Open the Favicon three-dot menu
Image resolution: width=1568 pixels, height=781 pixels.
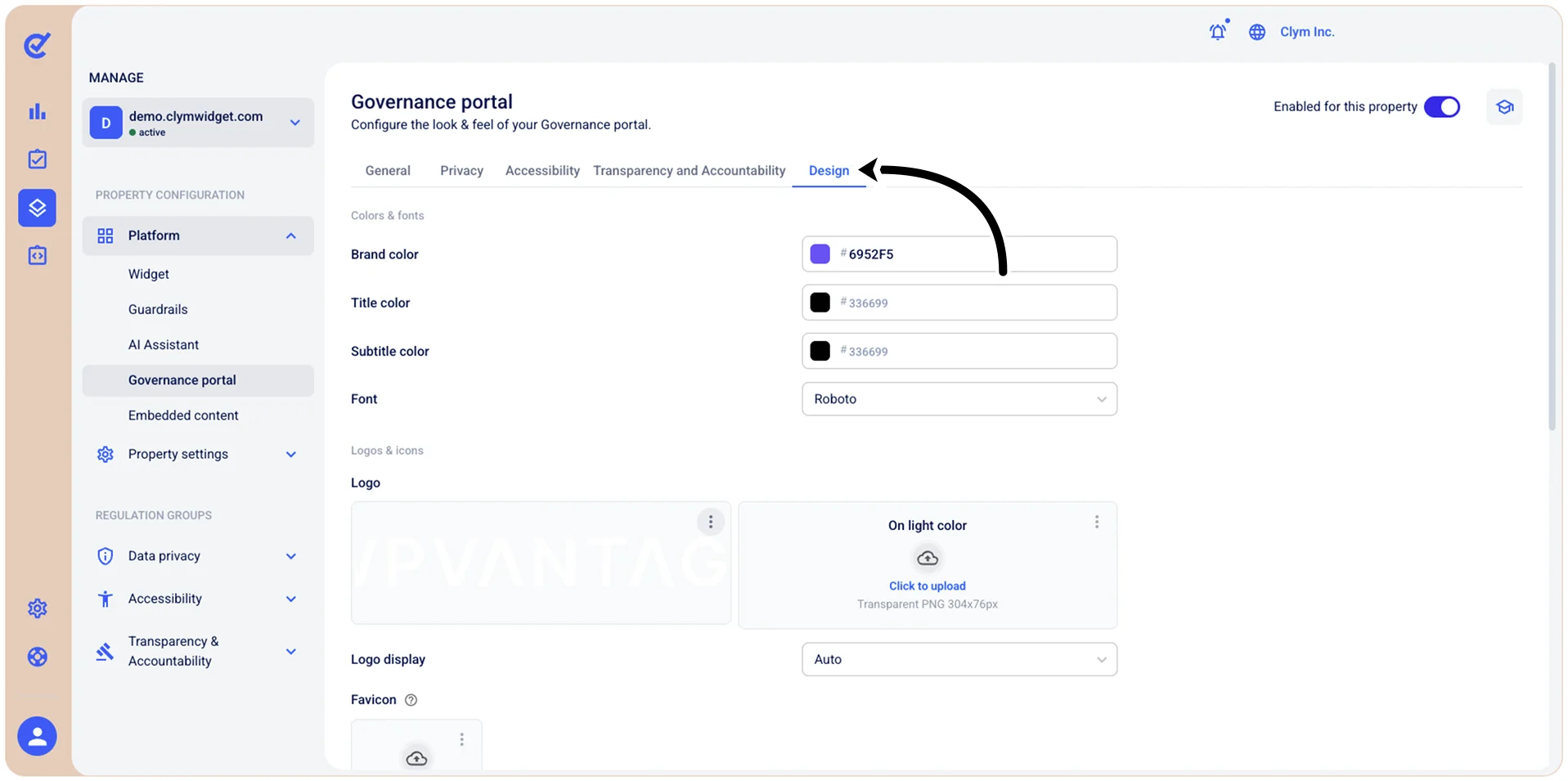coord(462,739)
